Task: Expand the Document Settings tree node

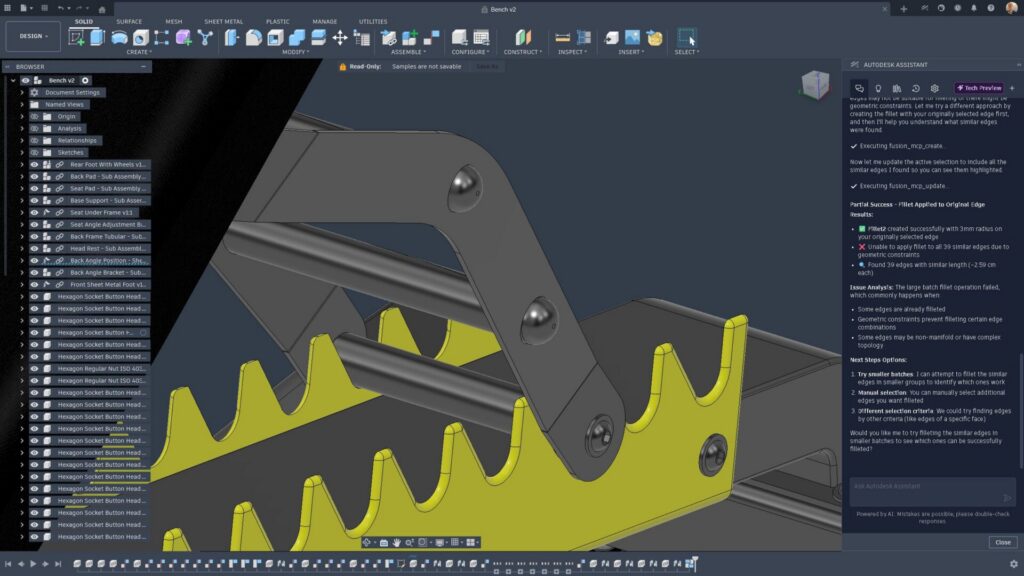Action: [x=22, y=92]
